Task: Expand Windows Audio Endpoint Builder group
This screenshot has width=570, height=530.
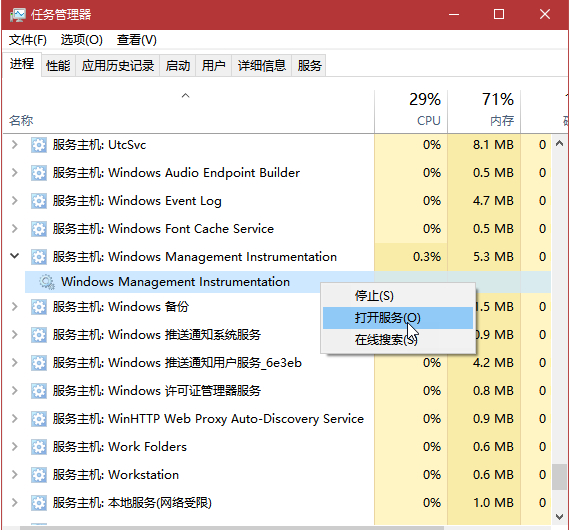Action: point(15,173)
